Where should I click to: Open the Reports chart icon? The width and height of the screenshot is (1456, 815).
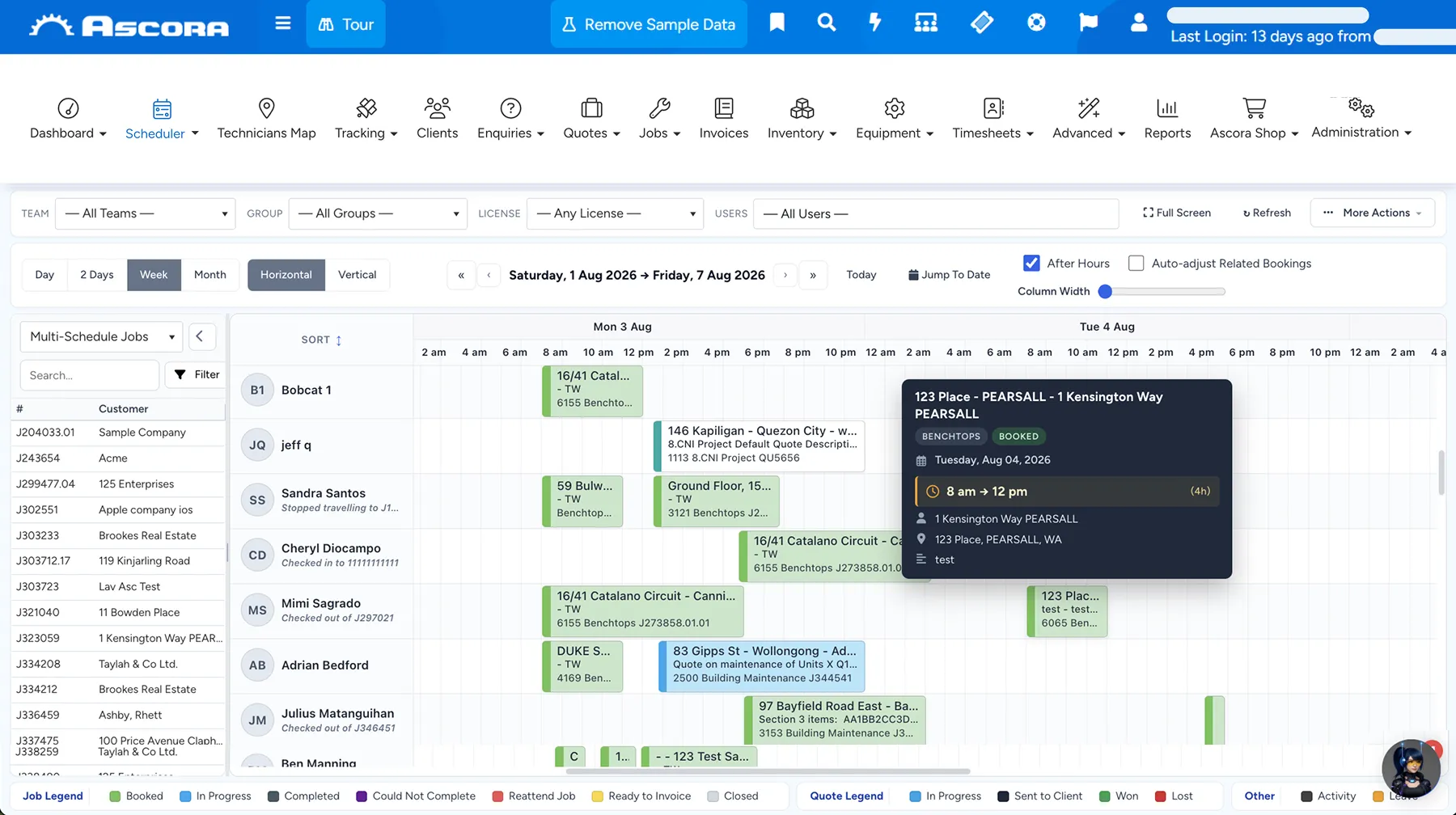coord(1167,108)
